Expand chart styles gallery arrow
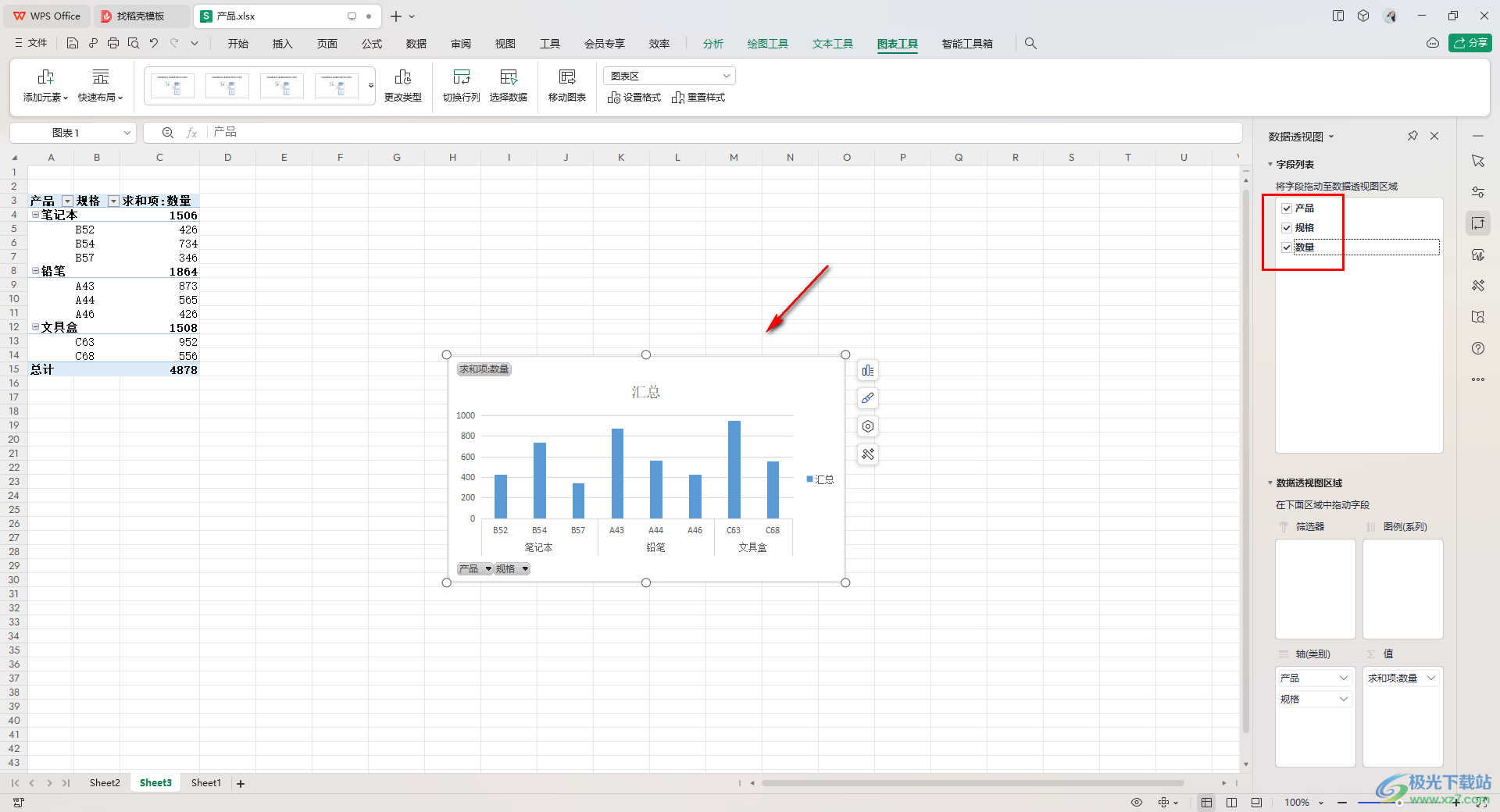1500x812 pixels. [x=371, y=86]
